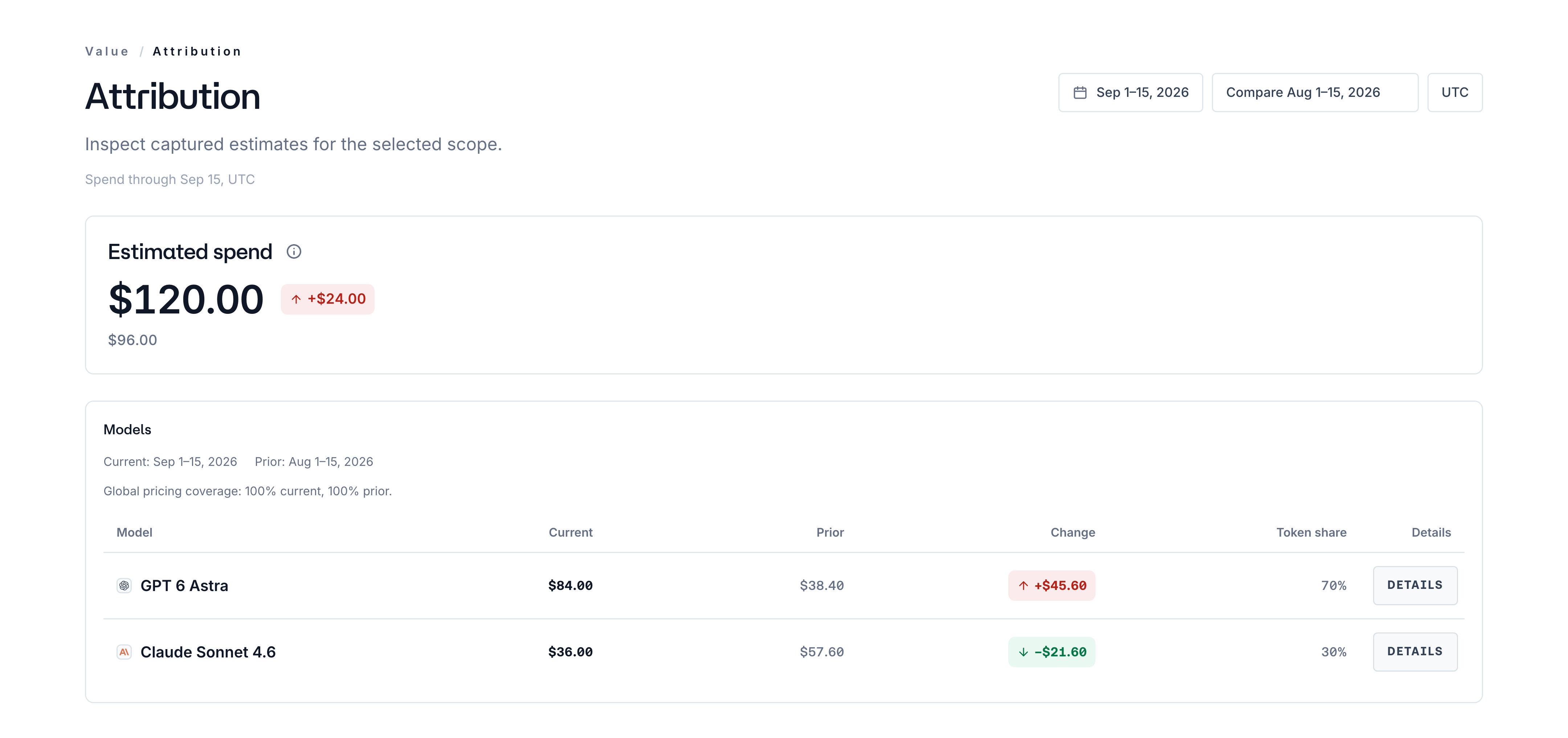Click the $96.00 prior total

pos(133,340)
